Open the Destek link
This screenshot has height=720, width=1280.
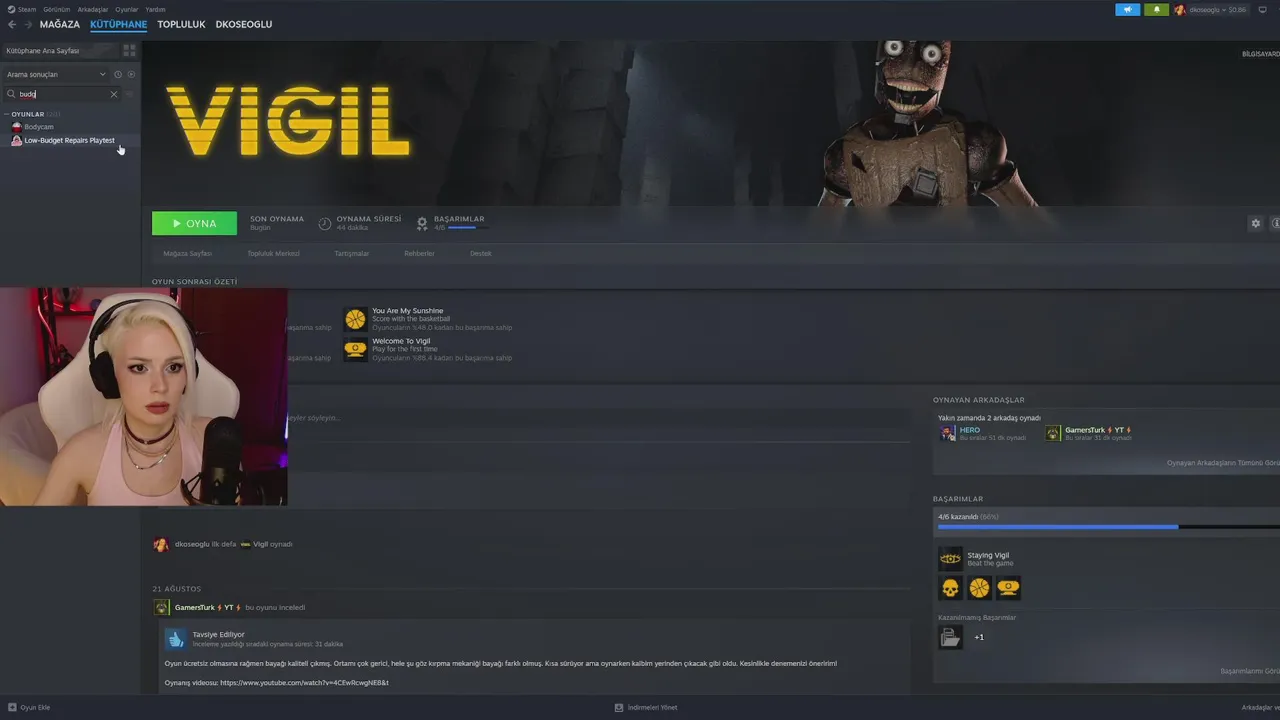(x=481, y=253)
